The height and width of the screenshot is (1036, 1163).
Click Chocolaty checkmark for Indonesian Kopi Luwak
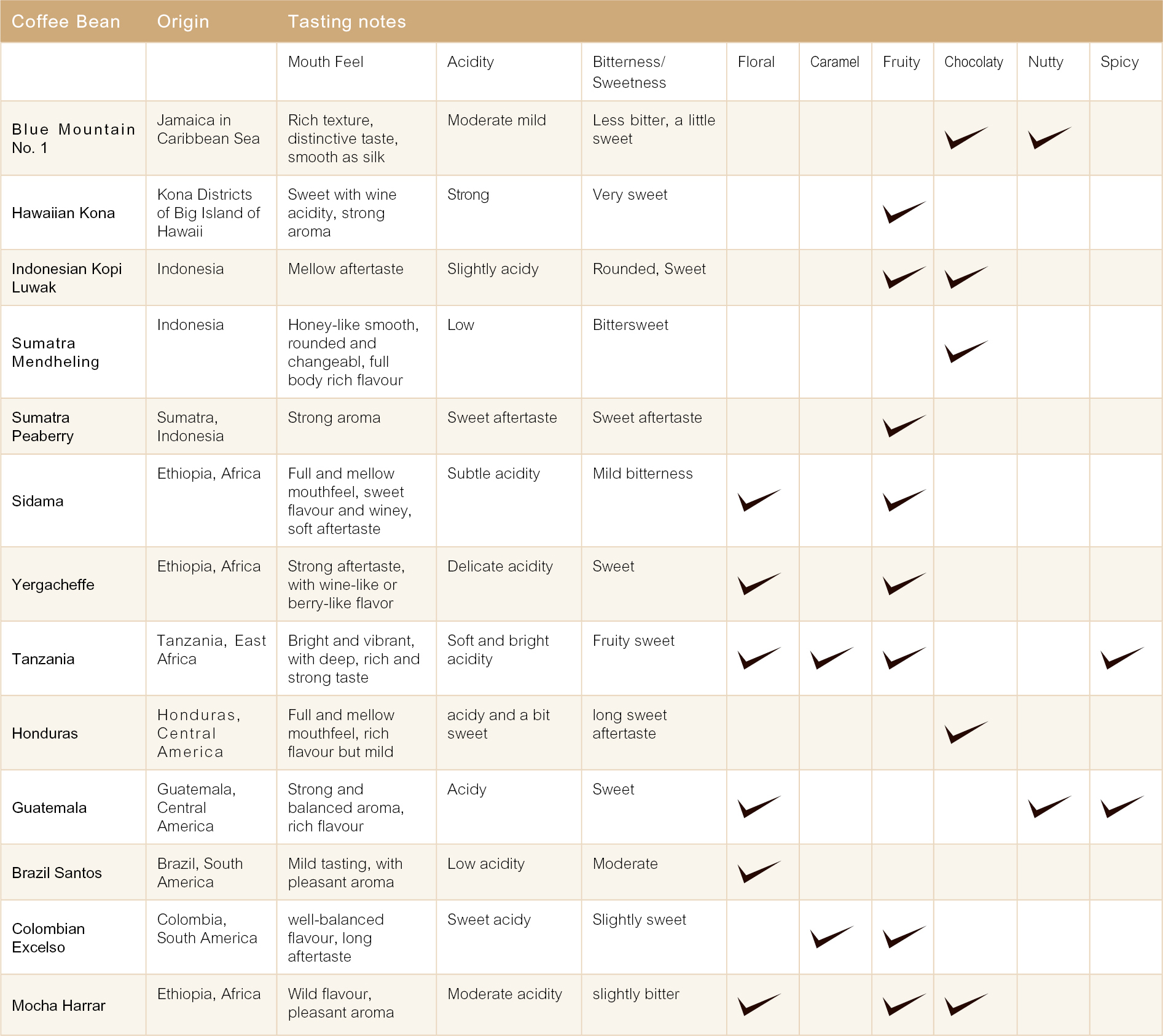click(x=966, y=278)
